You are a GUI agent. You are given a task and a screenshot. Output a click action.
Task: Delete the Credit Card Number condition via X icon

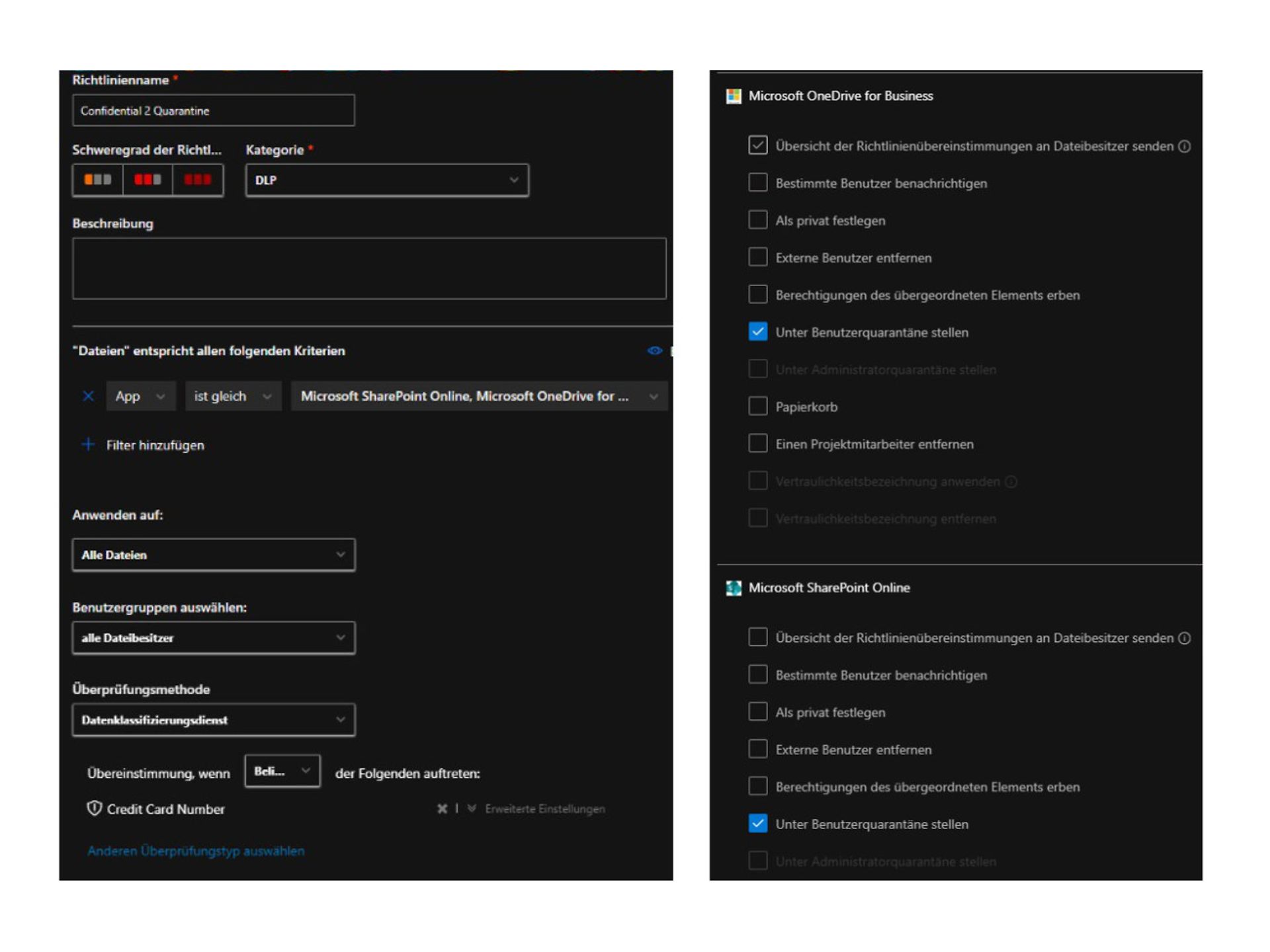441,808
